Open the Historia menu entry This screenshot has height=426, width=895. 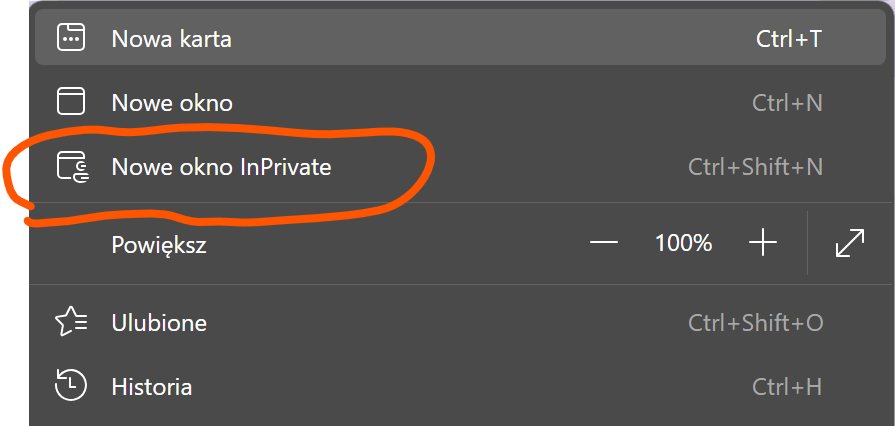point(151,386)
